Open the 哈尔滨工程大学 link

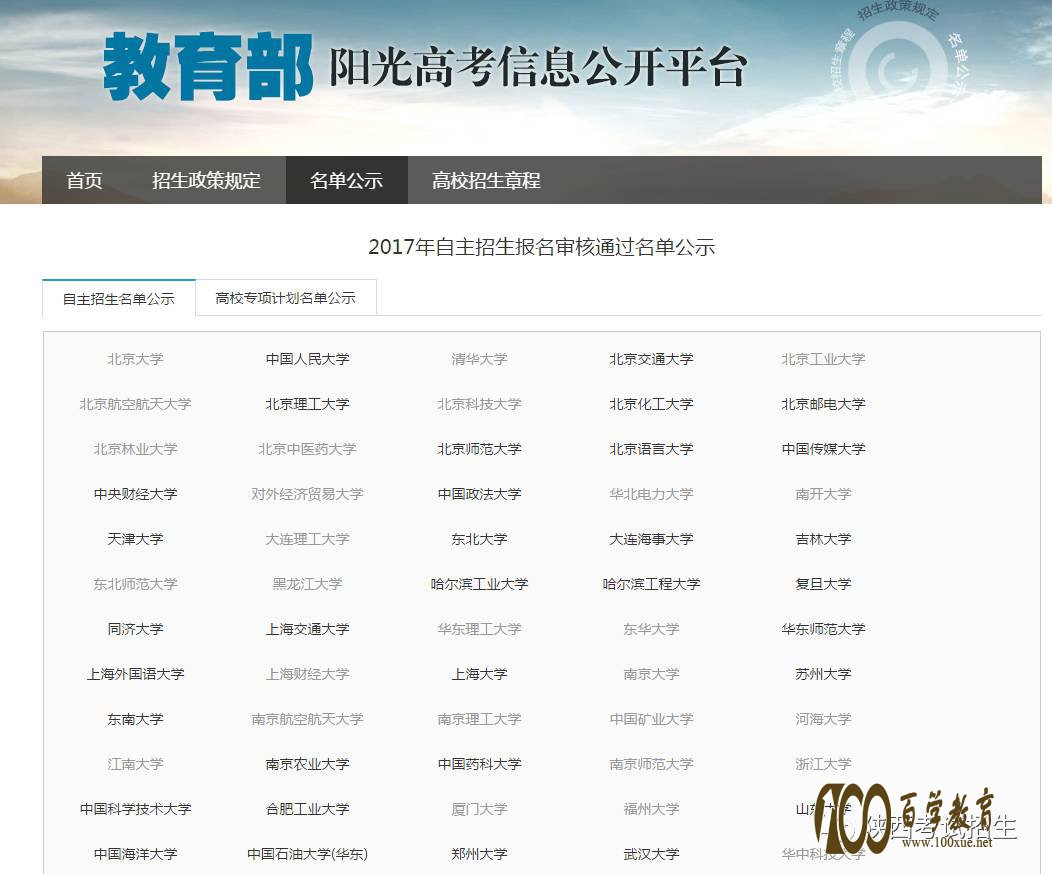651,584
